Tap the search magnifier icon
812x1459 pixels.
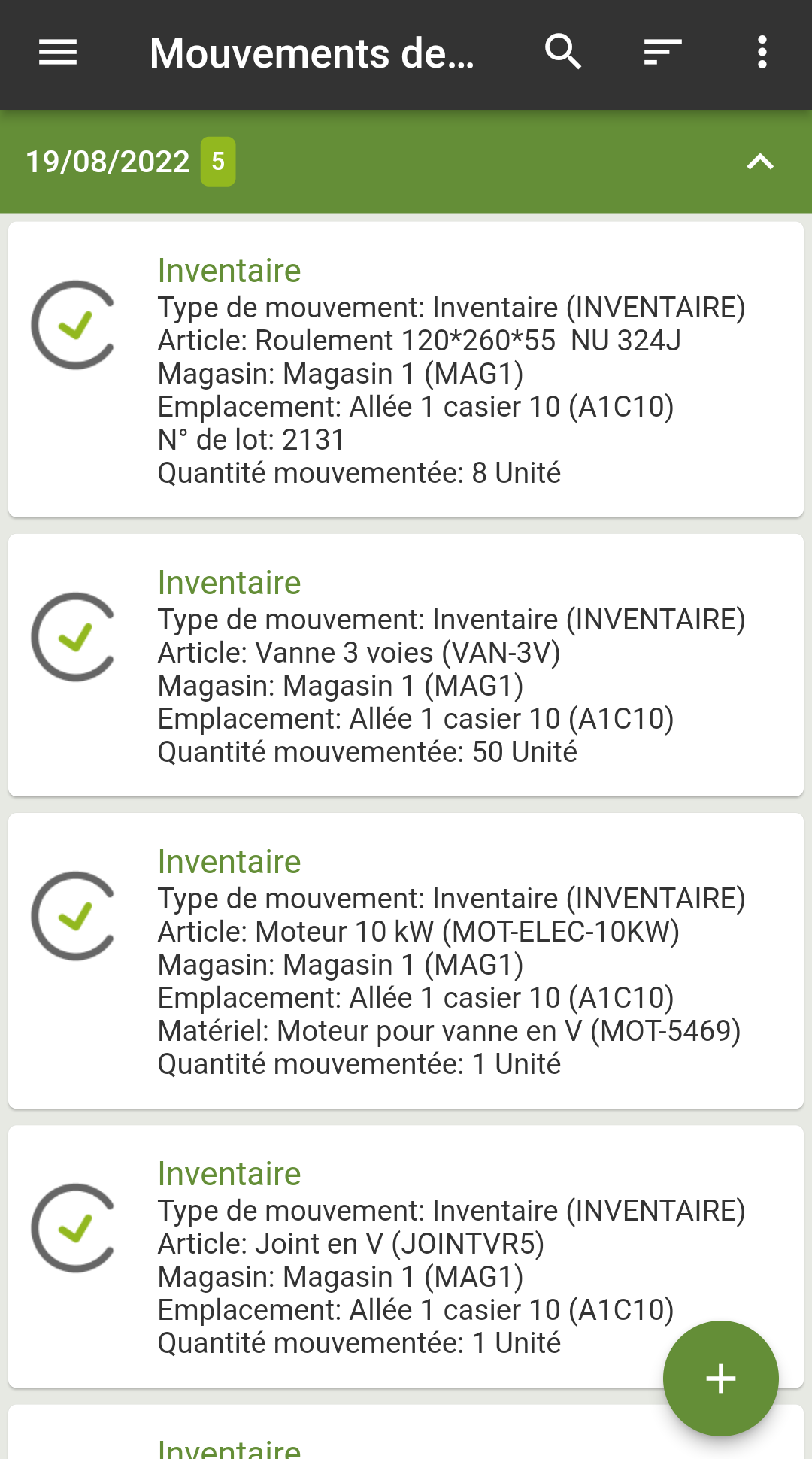tap(563, 53)
